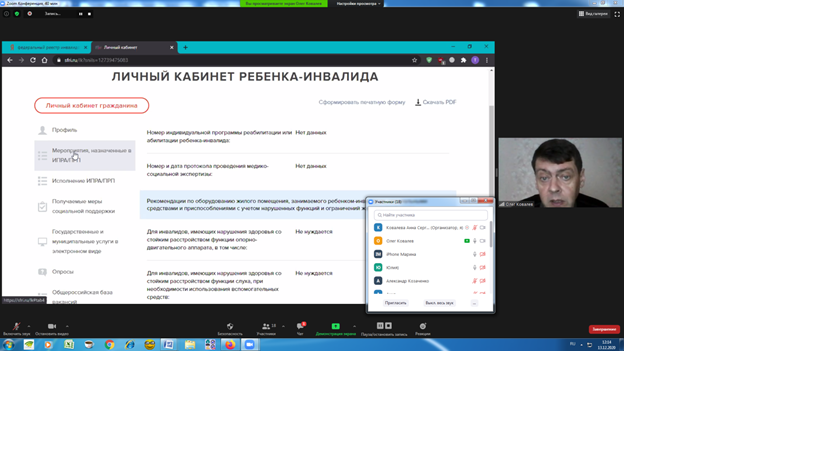Click the browser reload page icon
Viewport: 819px width, 460px height.
33,60
